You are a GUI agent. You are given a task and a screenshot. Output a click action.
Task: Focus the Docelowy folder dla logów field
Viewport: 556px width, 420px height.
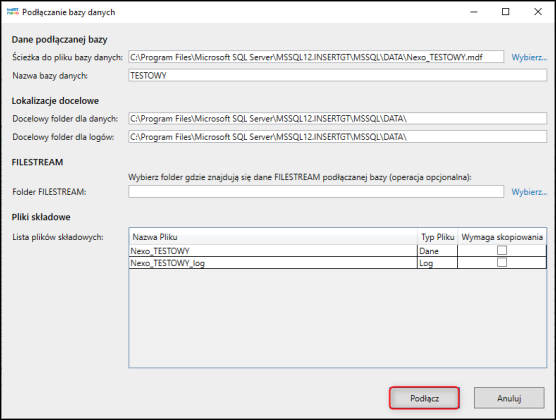[338, 137]
